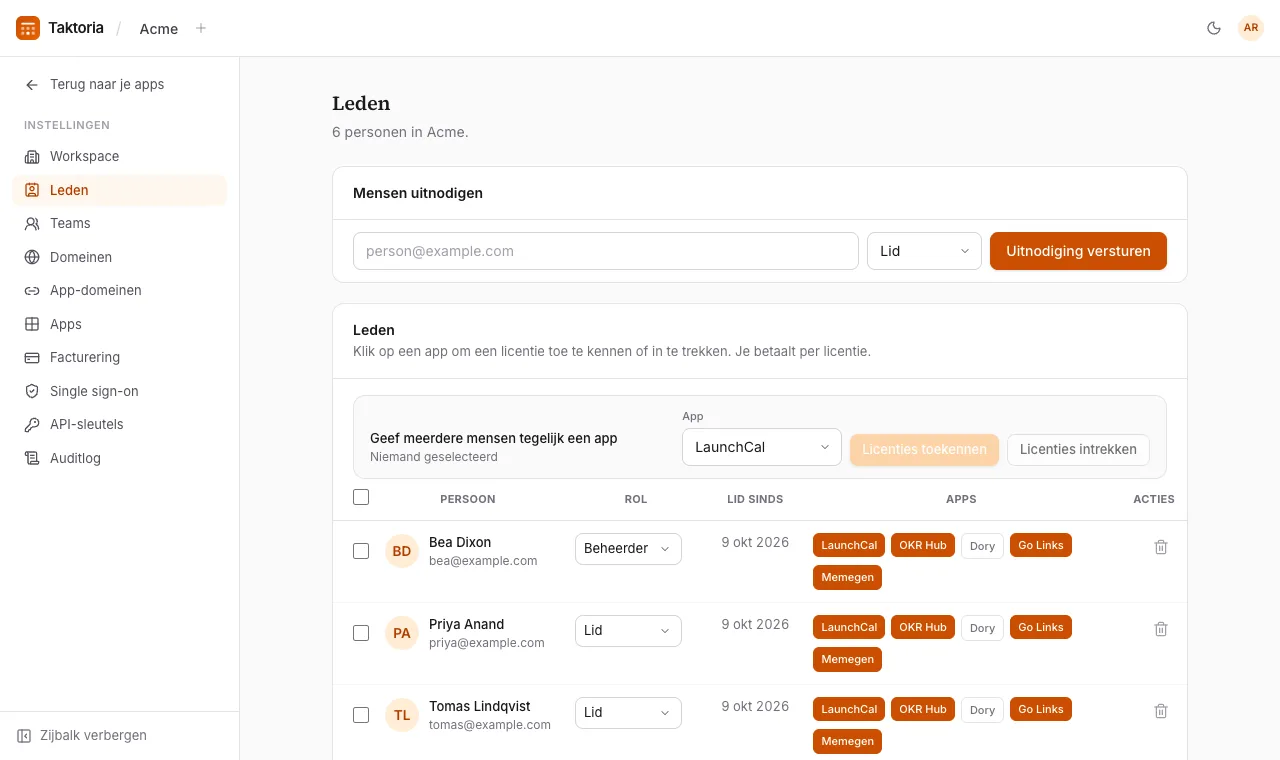Open the invite role dropdown Lid

click(924, 251)
